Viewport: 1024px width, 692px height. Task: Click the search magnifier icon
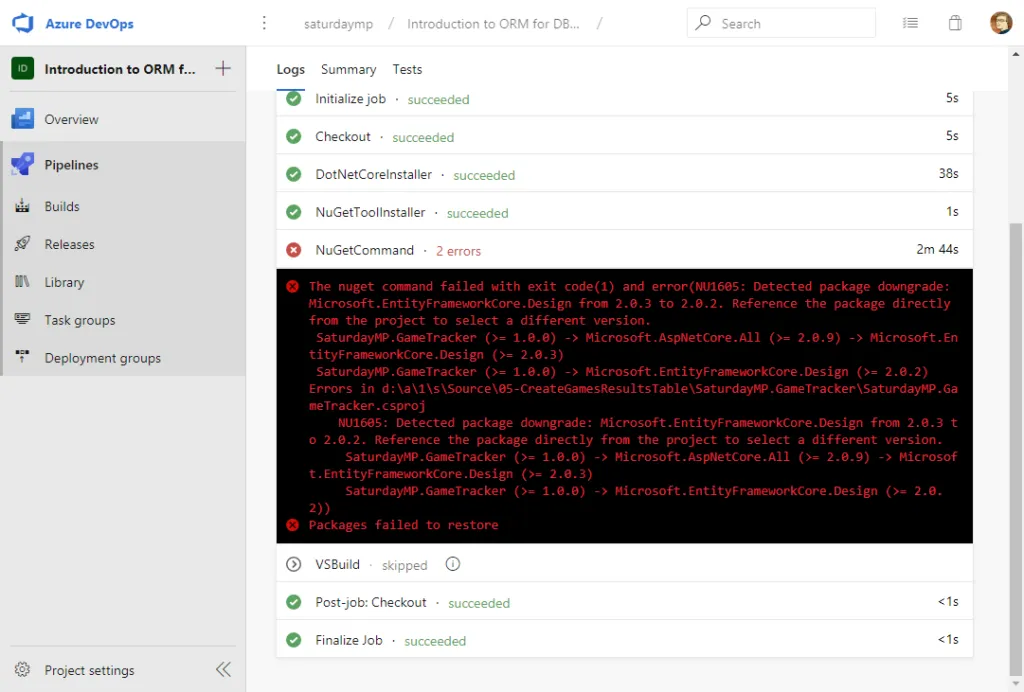pyautogui.click(x=703, y=23)
